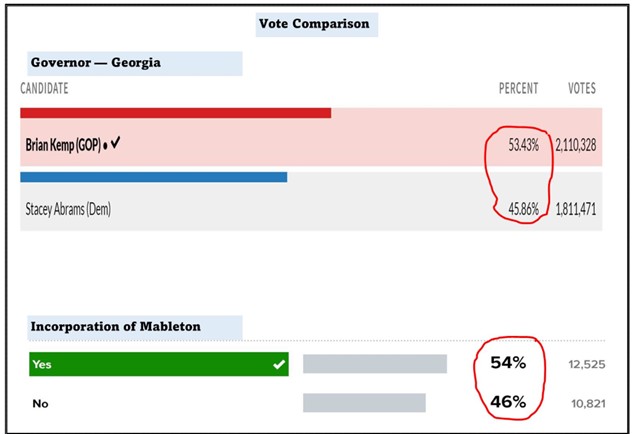The image size is (637, 434).
Task: Click the Brian Kemp (GOP) candidate name
Action: (x=62, y=144)
